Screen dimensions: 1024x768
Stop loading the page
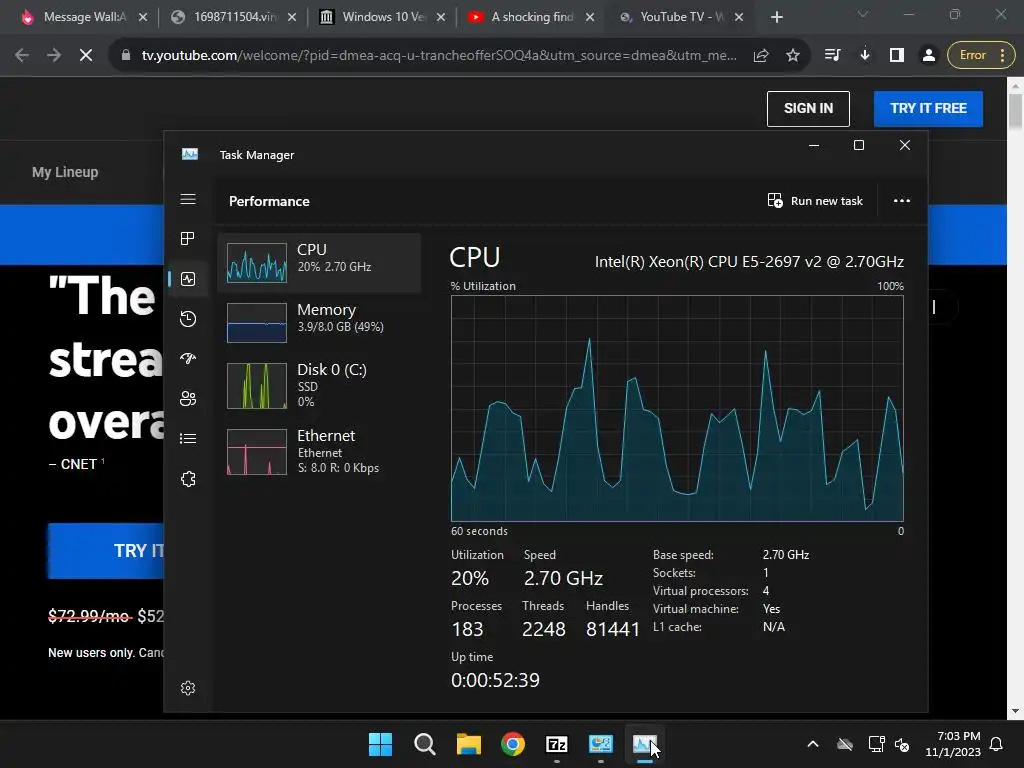pyautogui.click(x=86, y=56)
